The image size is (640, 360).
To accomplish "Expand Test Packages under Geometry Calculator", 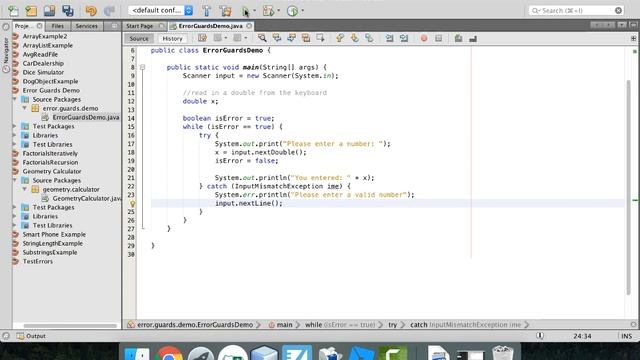I will (x=15, y=207).
